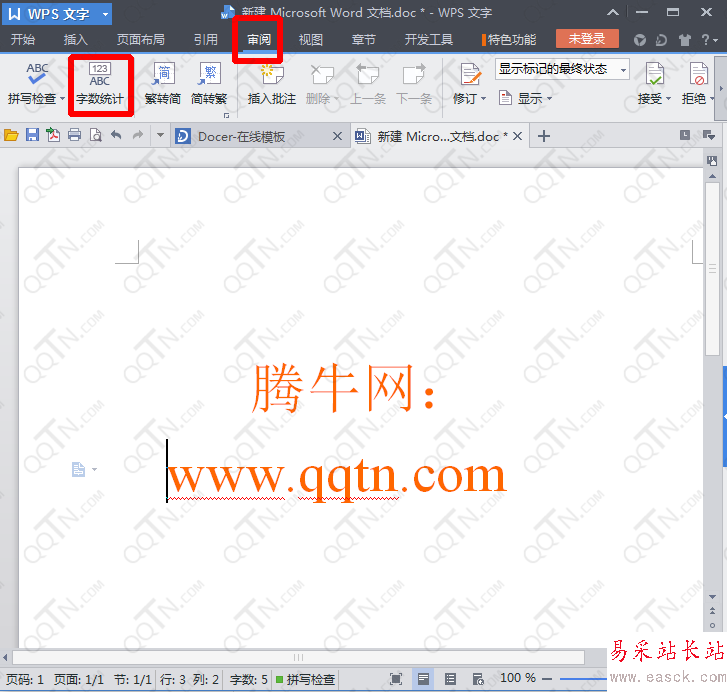
Task: Click the undo arrow icon
Action: coord(116,135)
